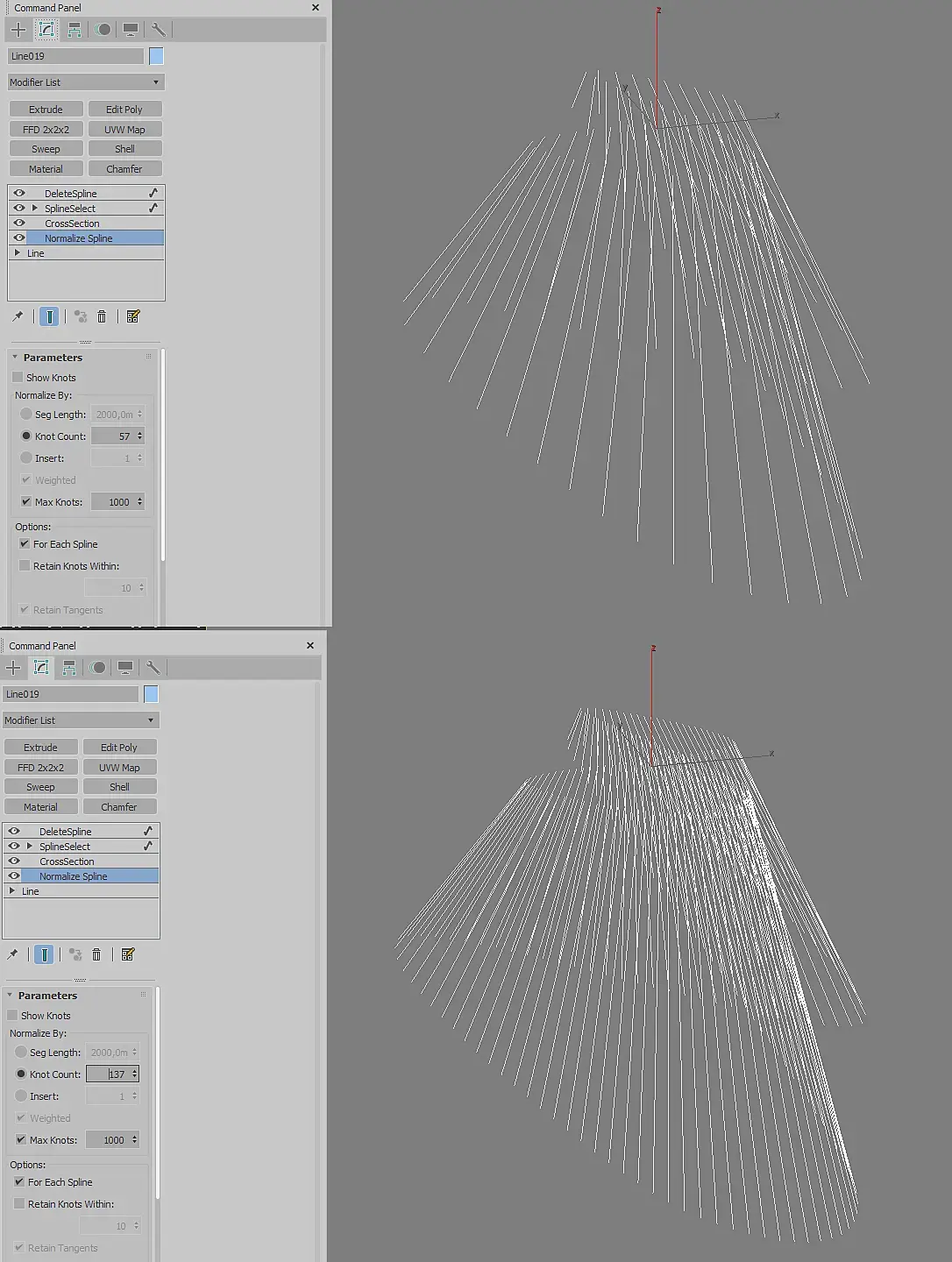Open Modify tab in bottom Command Panel
952x1262 pixels.
click(41, 668)
